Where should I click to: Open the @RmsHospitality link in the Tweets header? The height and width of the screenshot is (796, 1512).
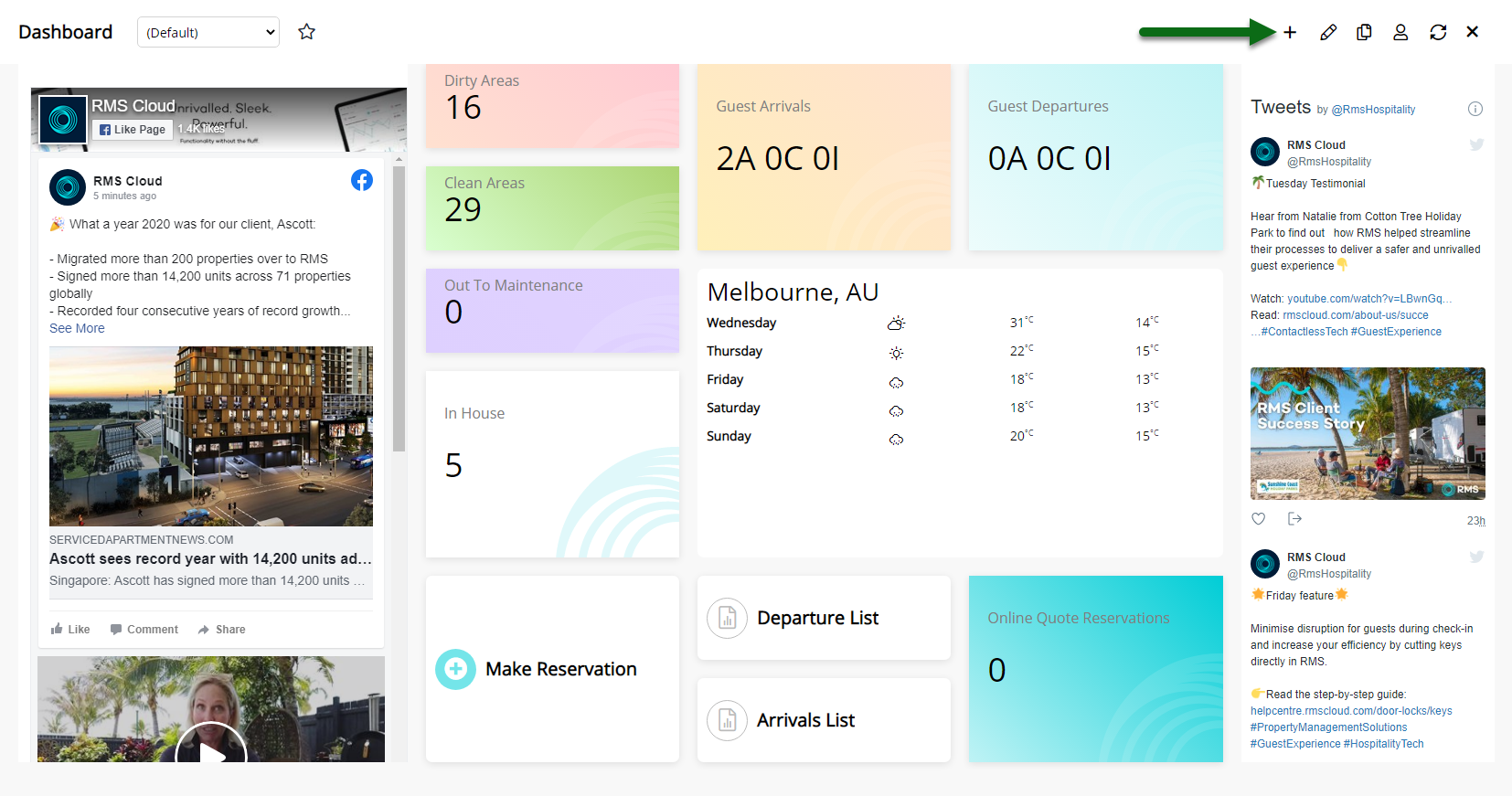click(1373, 110)
